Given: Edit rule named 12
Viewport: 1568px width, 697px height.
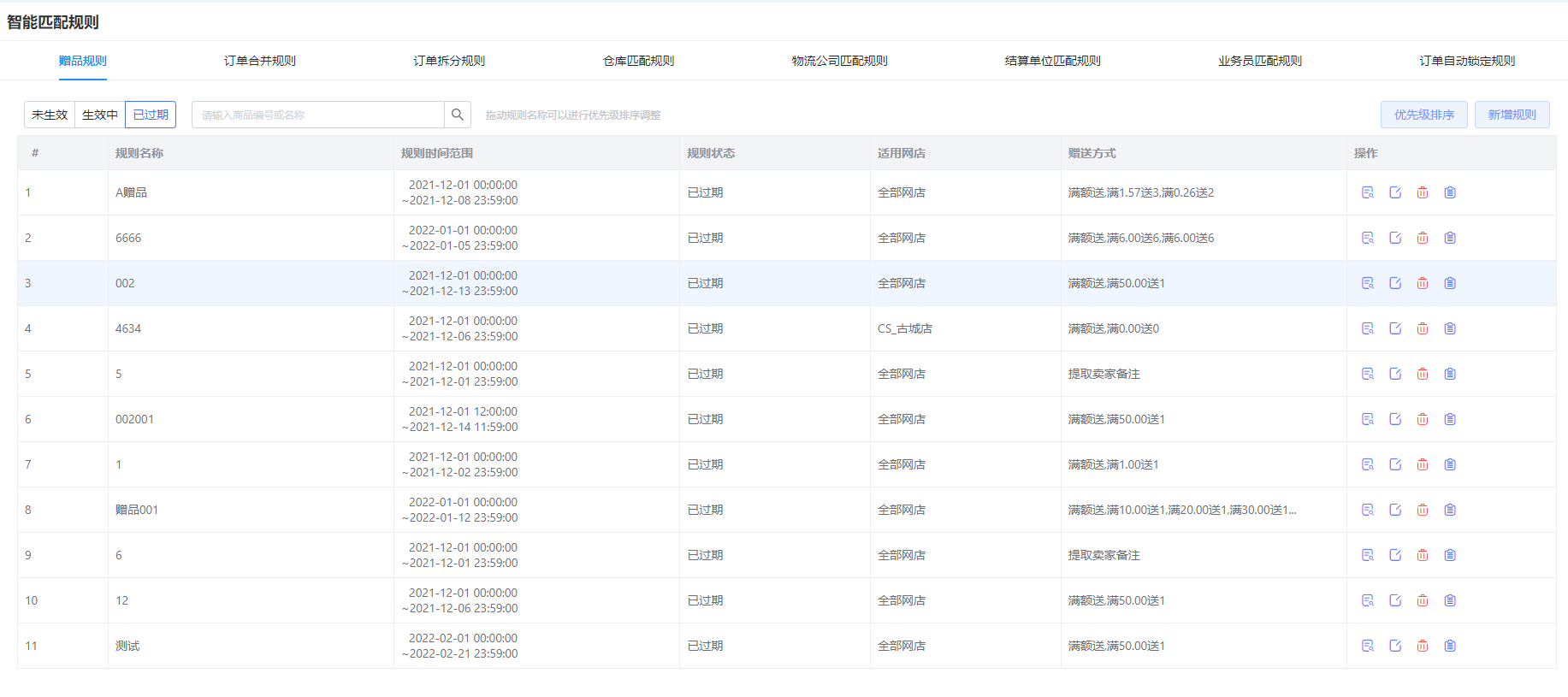Looking at the screenshot, I should [1395, 600].
